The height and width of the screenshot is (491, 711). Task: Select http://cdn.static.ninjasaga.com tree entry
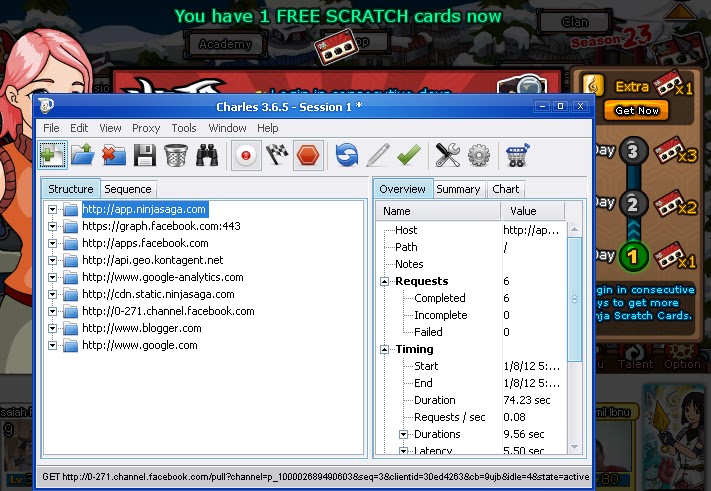[158, 294]
